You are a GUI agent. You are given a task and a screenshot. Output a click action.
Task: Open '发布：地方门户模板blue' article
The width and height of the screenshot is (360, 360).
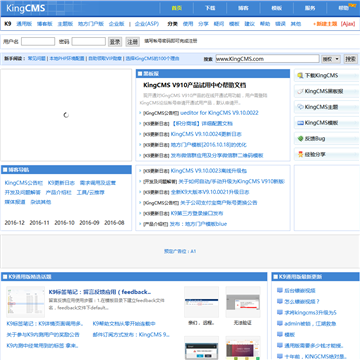click(x=198, y=224)
